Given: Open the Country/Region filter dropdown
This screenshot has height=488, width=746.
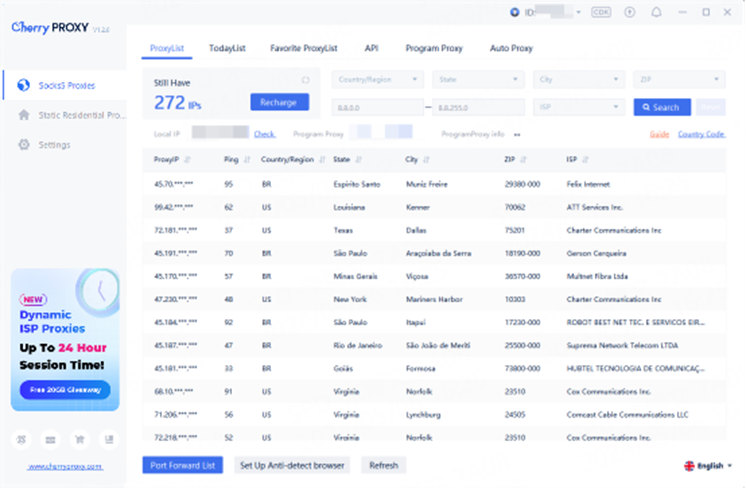Looking at the screenshot, I should point(378,79).
